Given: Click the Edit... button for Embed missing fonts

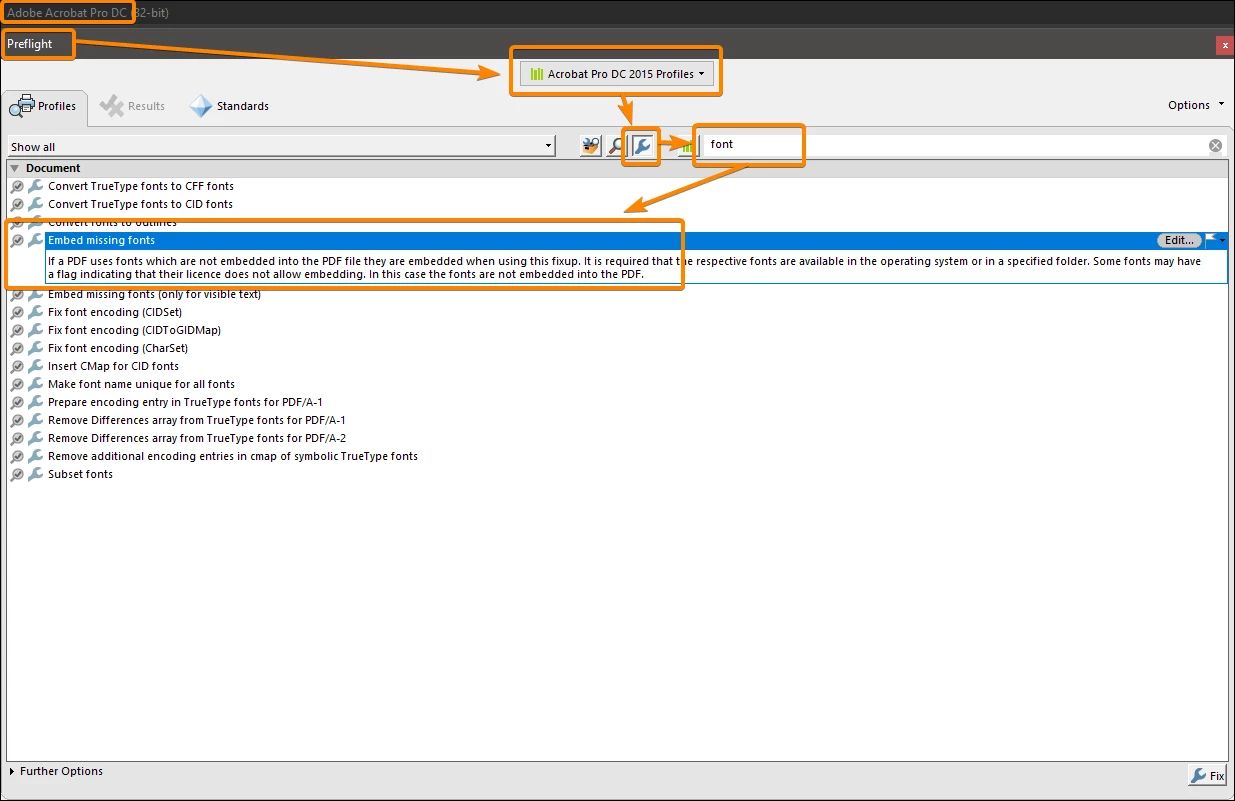Looking at the screenshot, I should pyautogui.click(x=1179, y=240).
